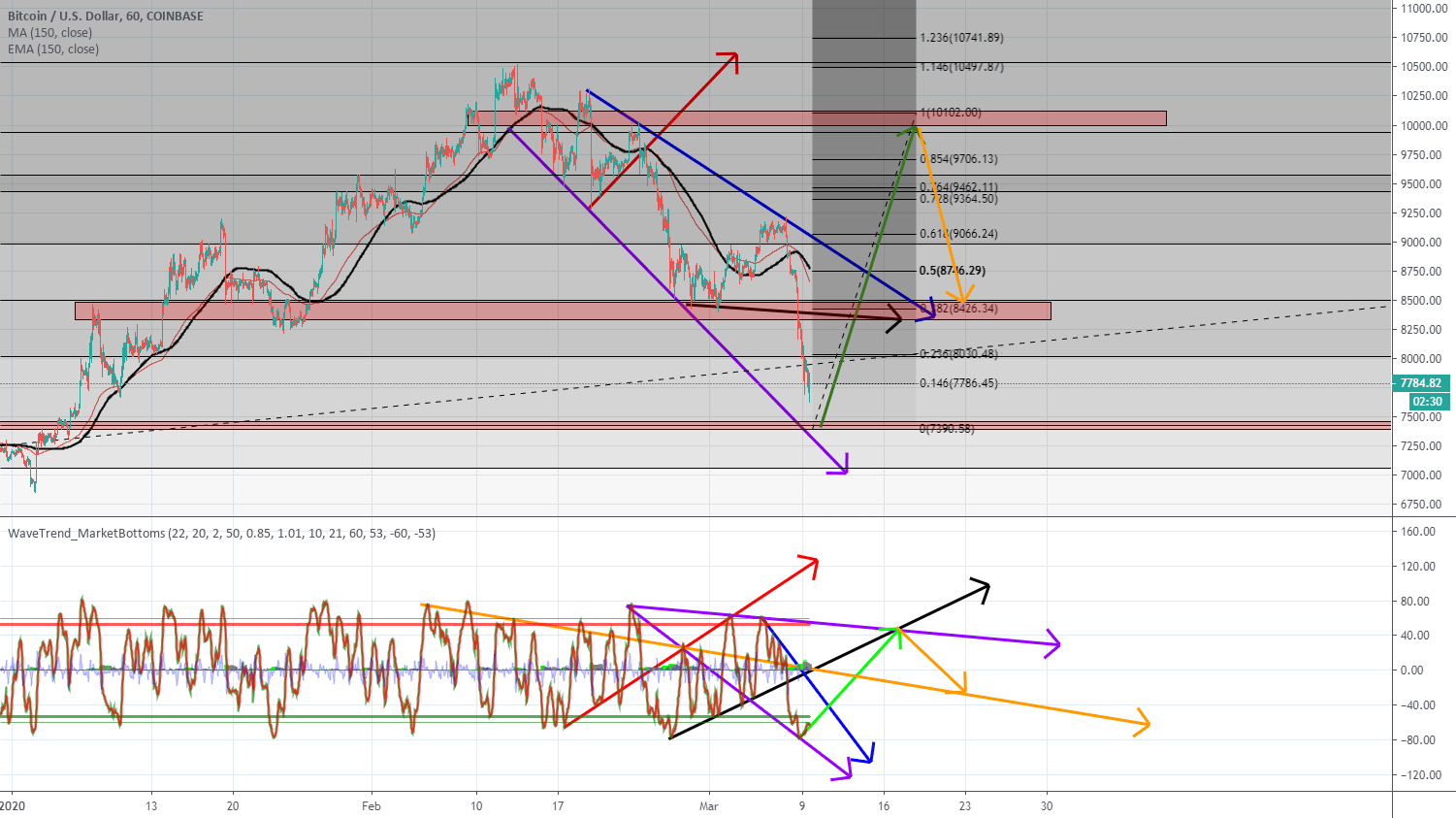The height and width of the screenshot is (818, 1456).
Task: Select the MA (150, close) indicator legend
Action: click(50, 32)
